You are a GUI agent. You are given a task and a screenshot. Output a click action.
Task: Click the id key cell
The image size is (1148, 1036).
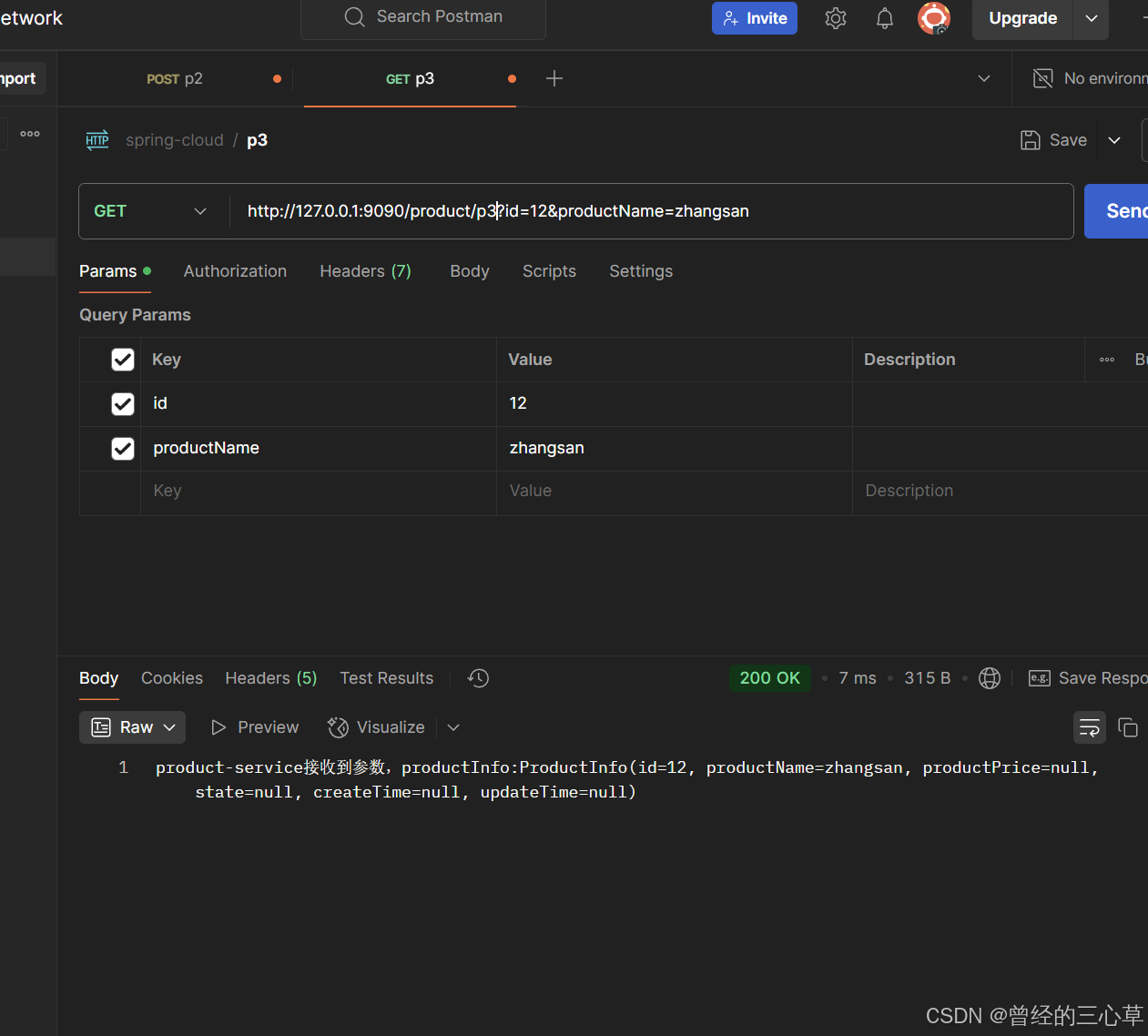click(x=319, y=403)
